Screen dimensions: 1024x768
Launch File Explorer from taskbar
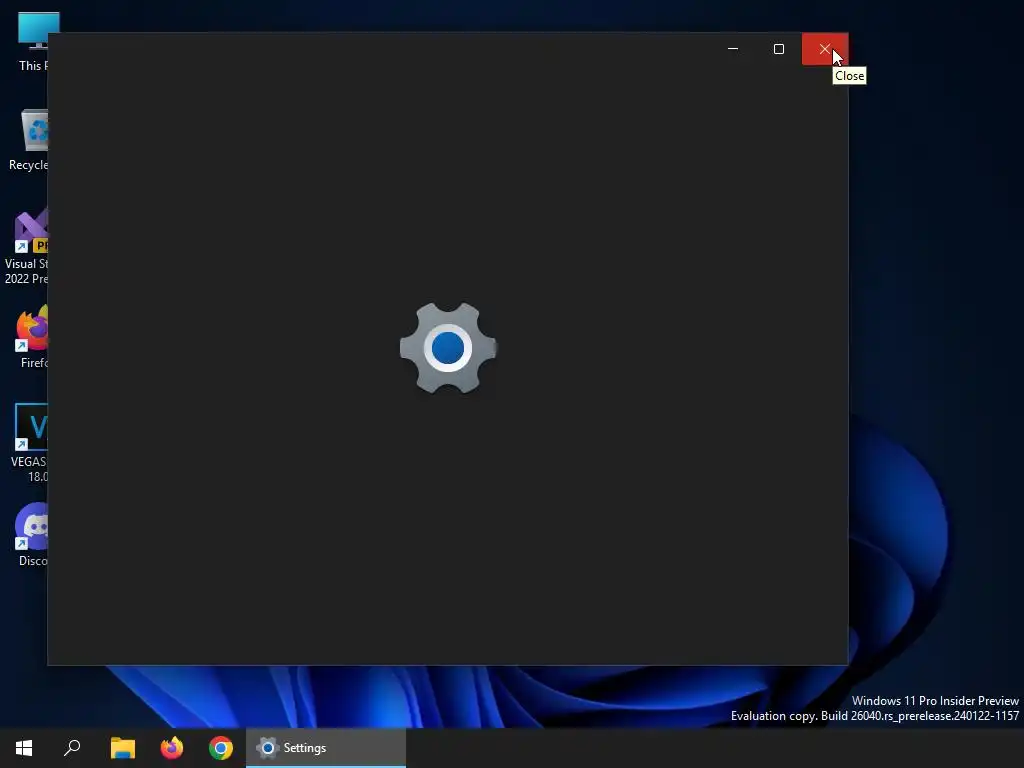[x=123, y=748]
